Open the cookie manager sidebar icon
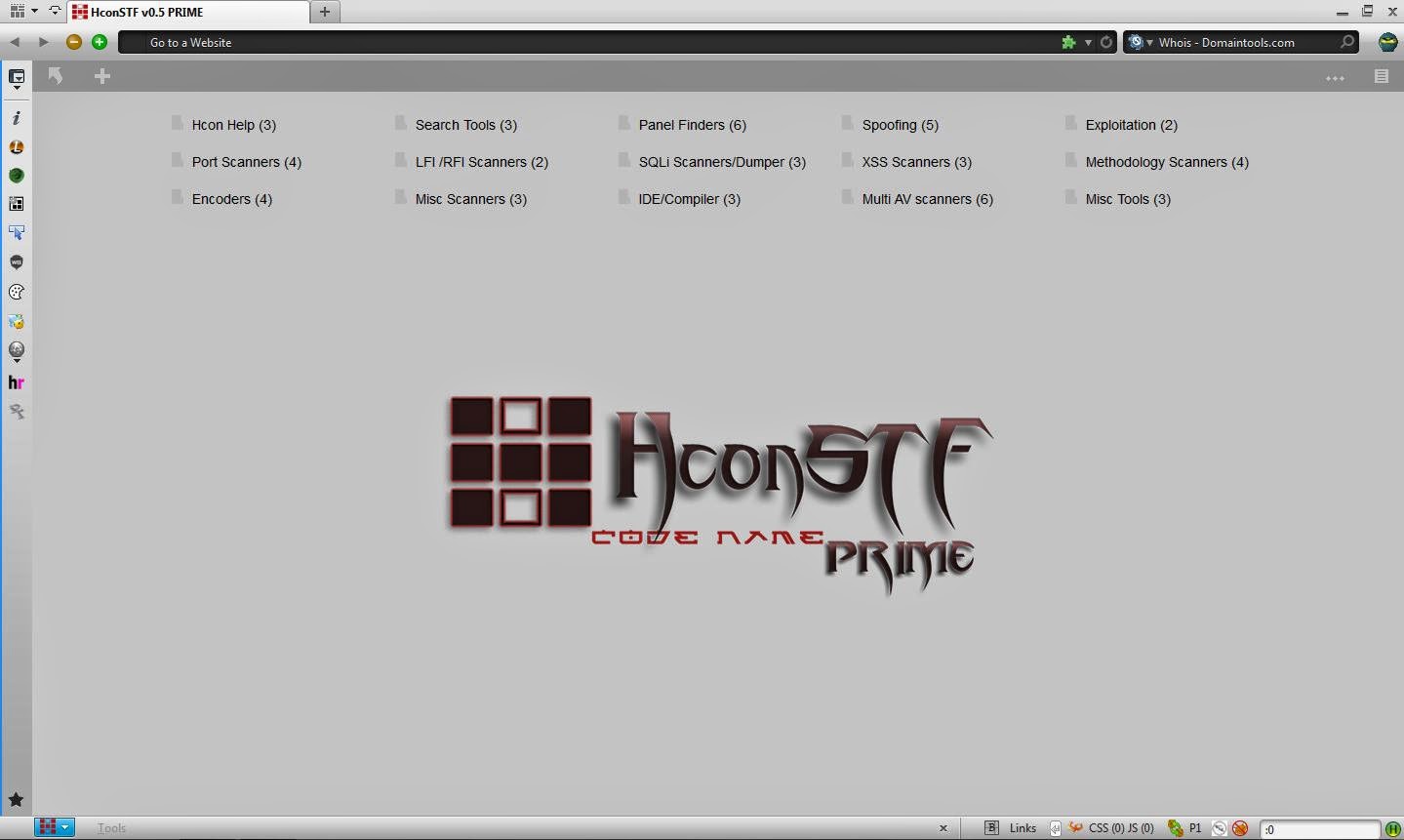 17,292
